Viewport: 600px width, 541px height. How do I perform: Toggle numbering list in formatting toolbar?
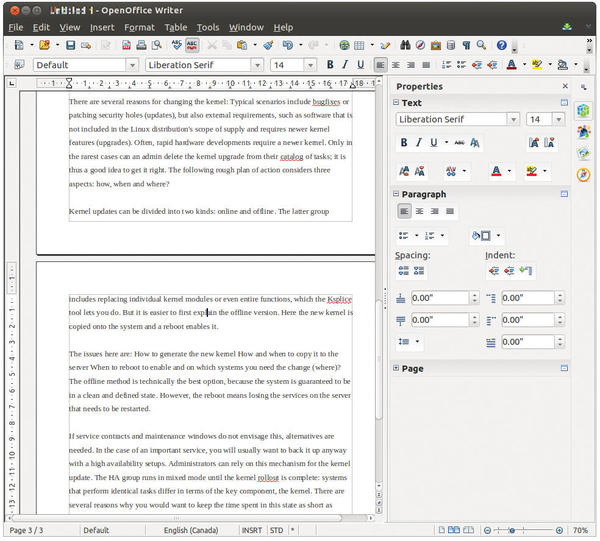446,65
